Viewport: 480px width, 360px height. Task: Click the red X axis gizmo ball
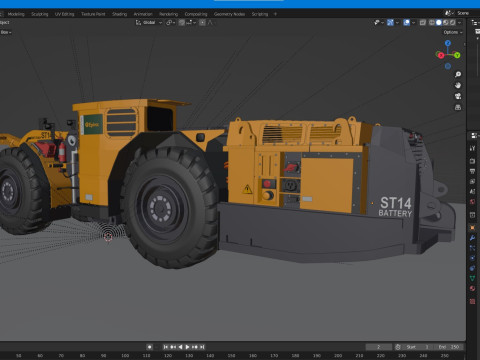pyautogui.click(x=441, y=55)
